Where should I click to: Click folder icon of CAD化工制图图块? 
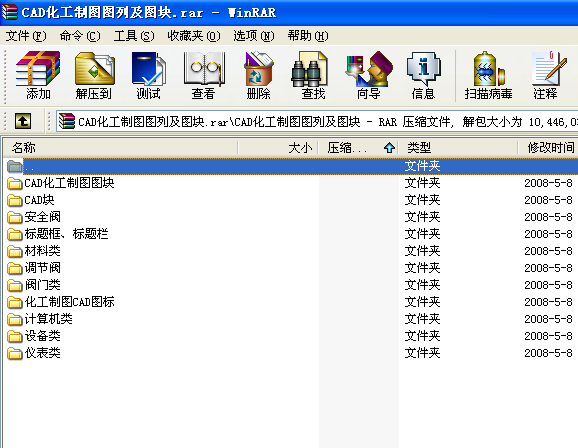coord(15,183)
